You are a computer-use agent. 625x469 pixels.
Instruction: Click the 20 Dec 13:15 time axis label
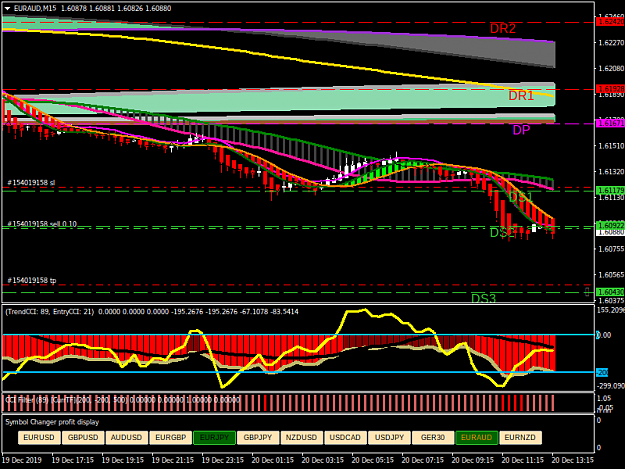click(x=572, y=460)
